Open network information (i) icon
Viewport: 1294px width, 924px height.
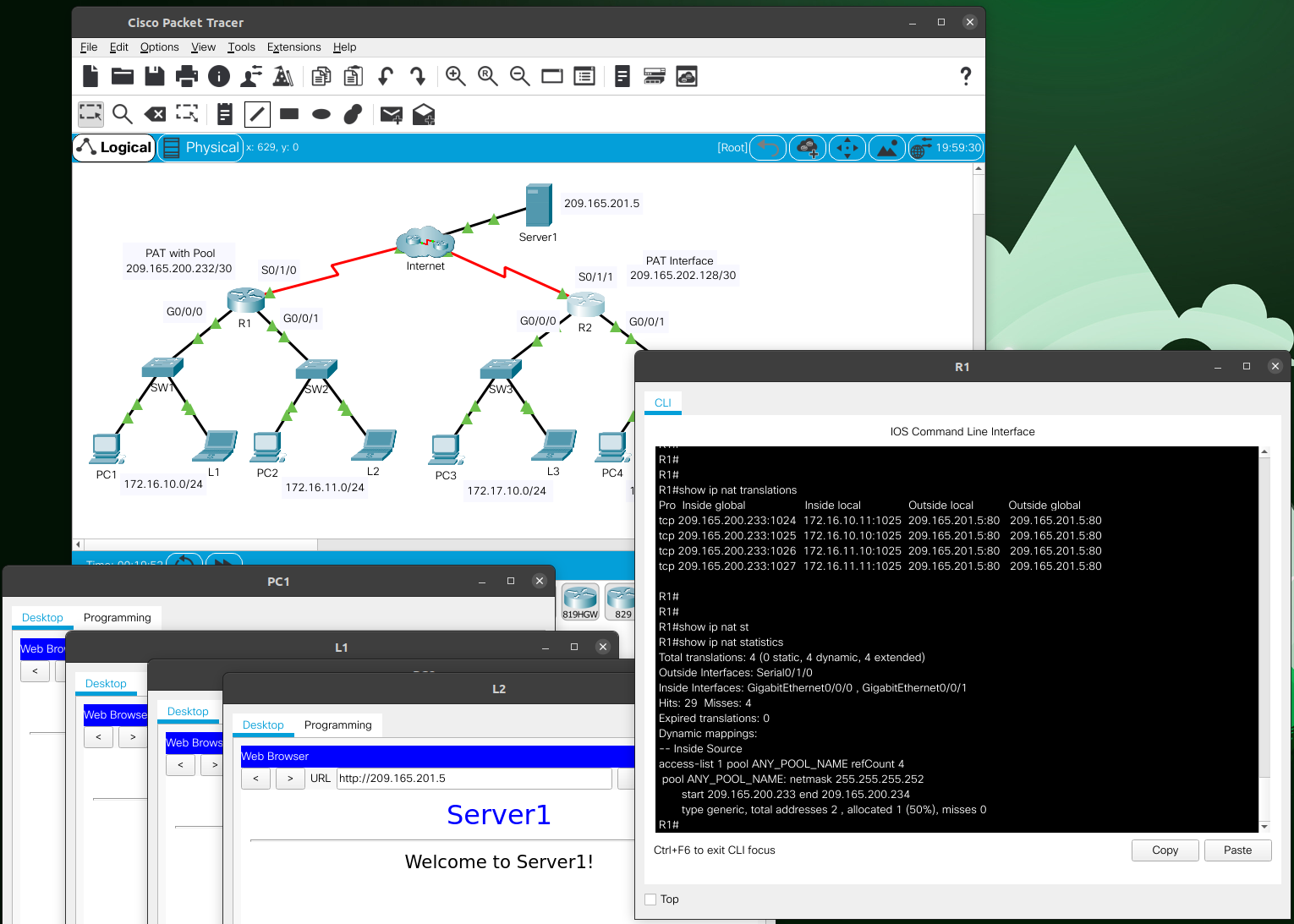(219, 77)
